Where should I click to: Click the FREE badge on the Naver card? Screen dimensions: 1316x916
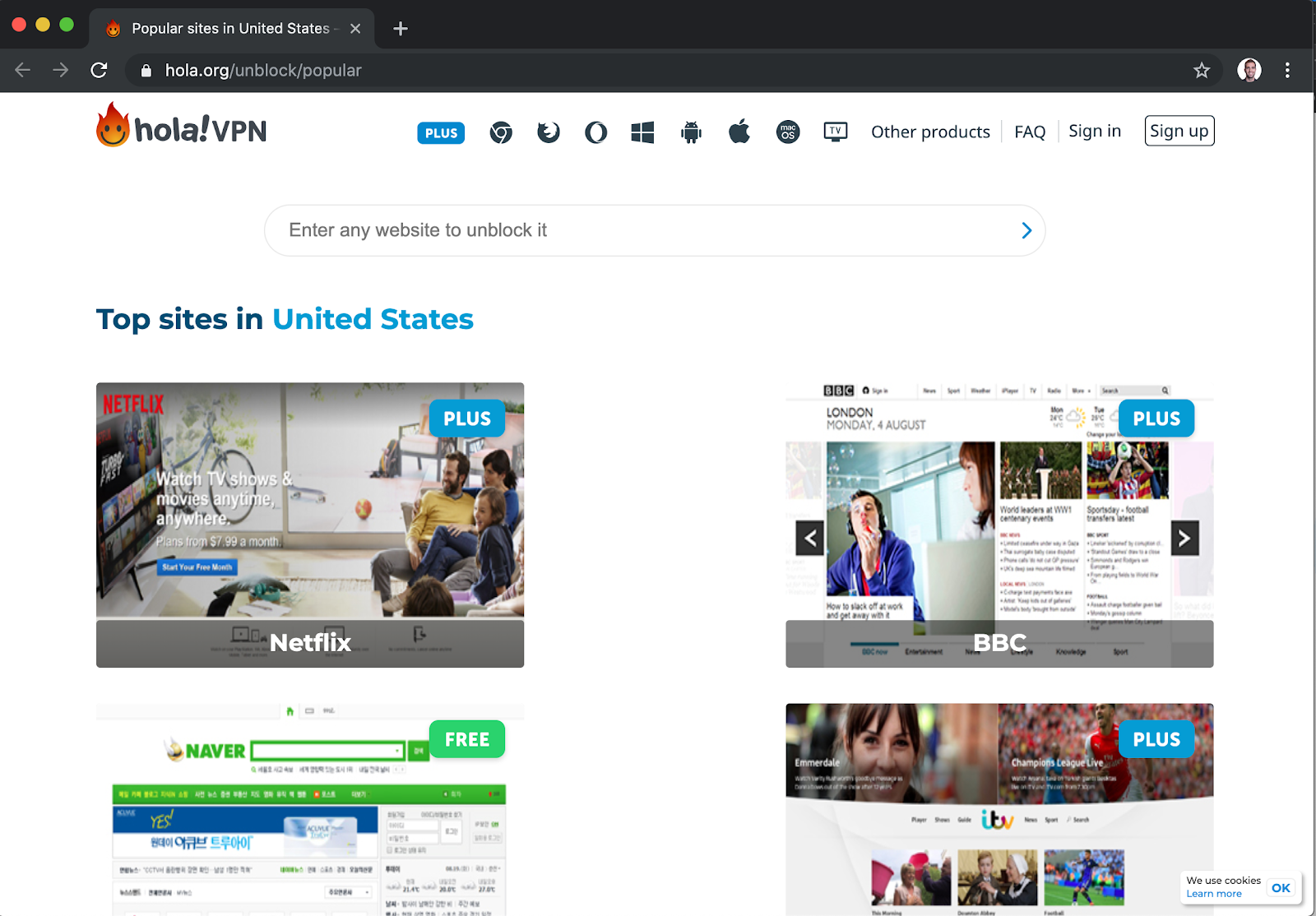point(467,739)
